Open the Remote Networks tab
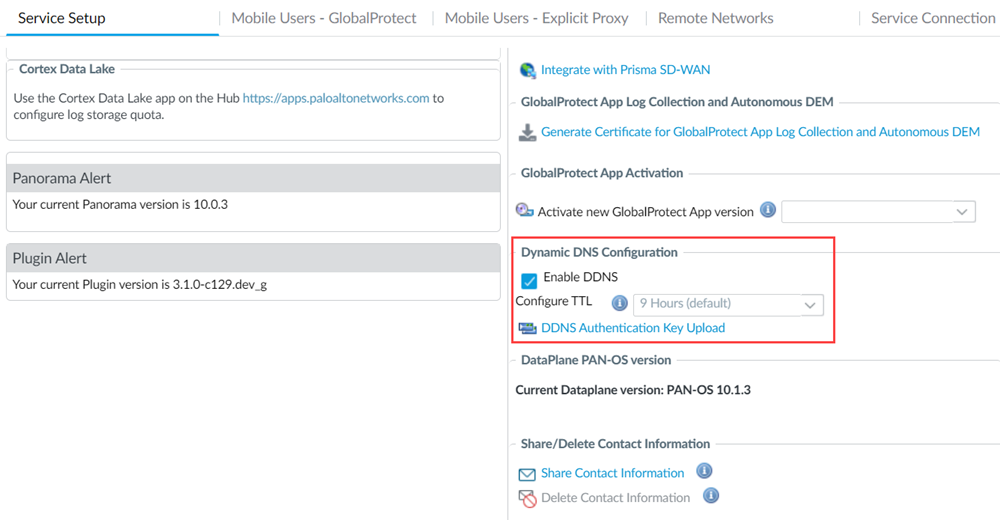The image size is (1000, 520). pos(716,18)
